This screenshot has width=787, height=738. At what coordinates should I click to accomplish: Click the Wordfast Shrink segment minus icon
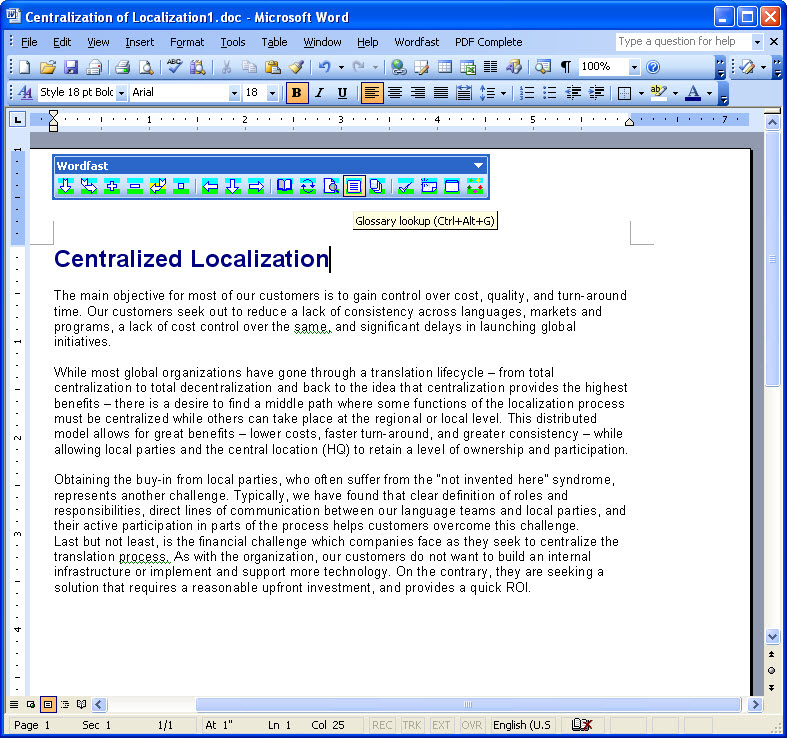point(135,186)
